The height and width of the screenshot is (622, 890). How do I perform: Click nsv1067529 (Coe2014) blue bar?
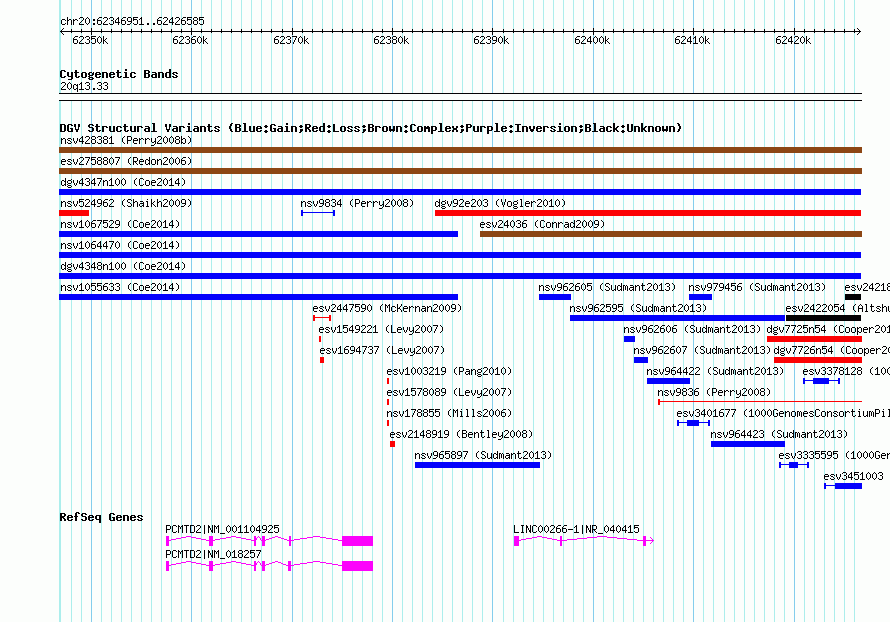click(x=258, y=234)
